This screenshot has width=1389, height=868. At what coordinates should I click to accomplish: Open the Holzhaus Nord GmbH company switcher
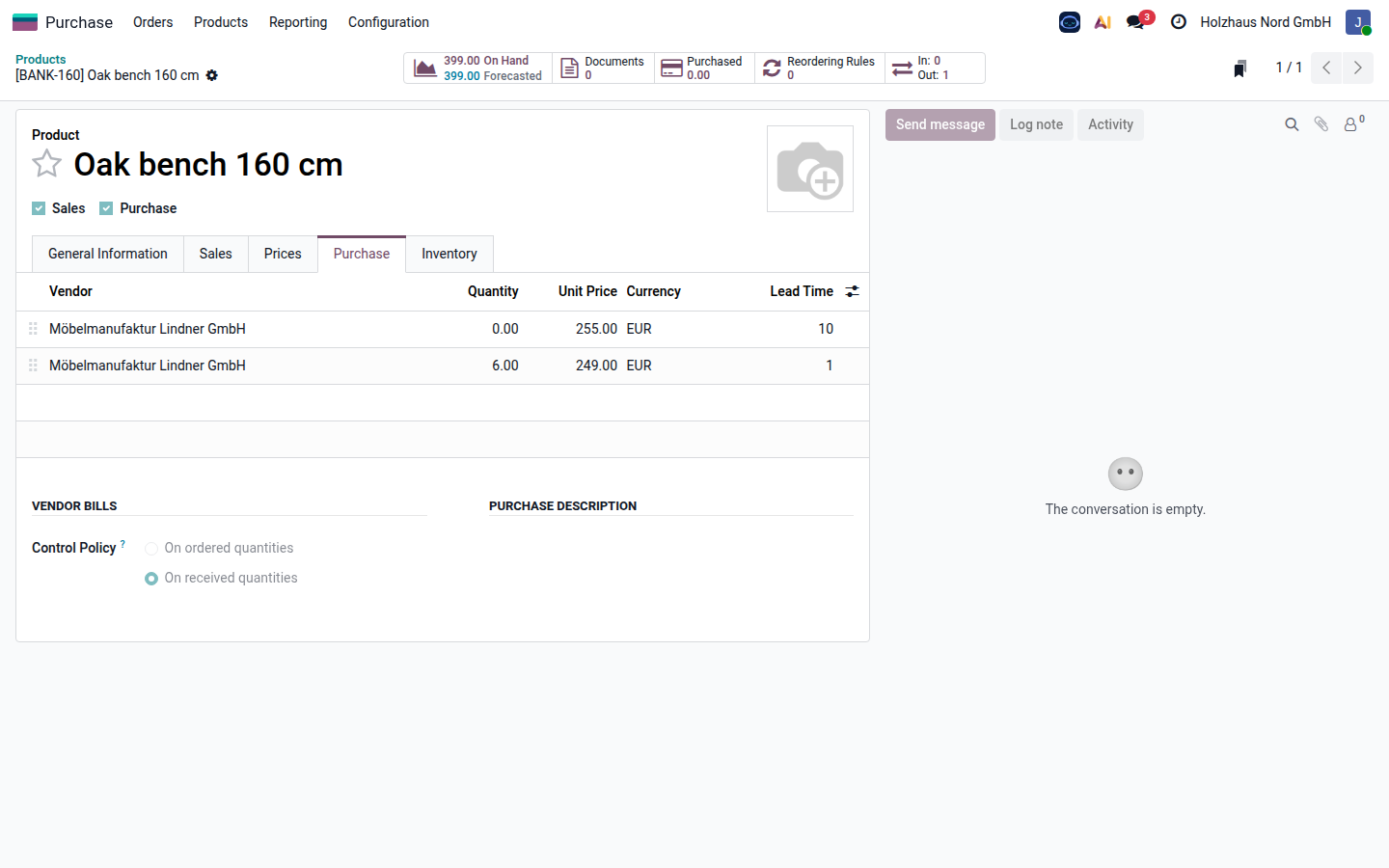point(1266,22)
